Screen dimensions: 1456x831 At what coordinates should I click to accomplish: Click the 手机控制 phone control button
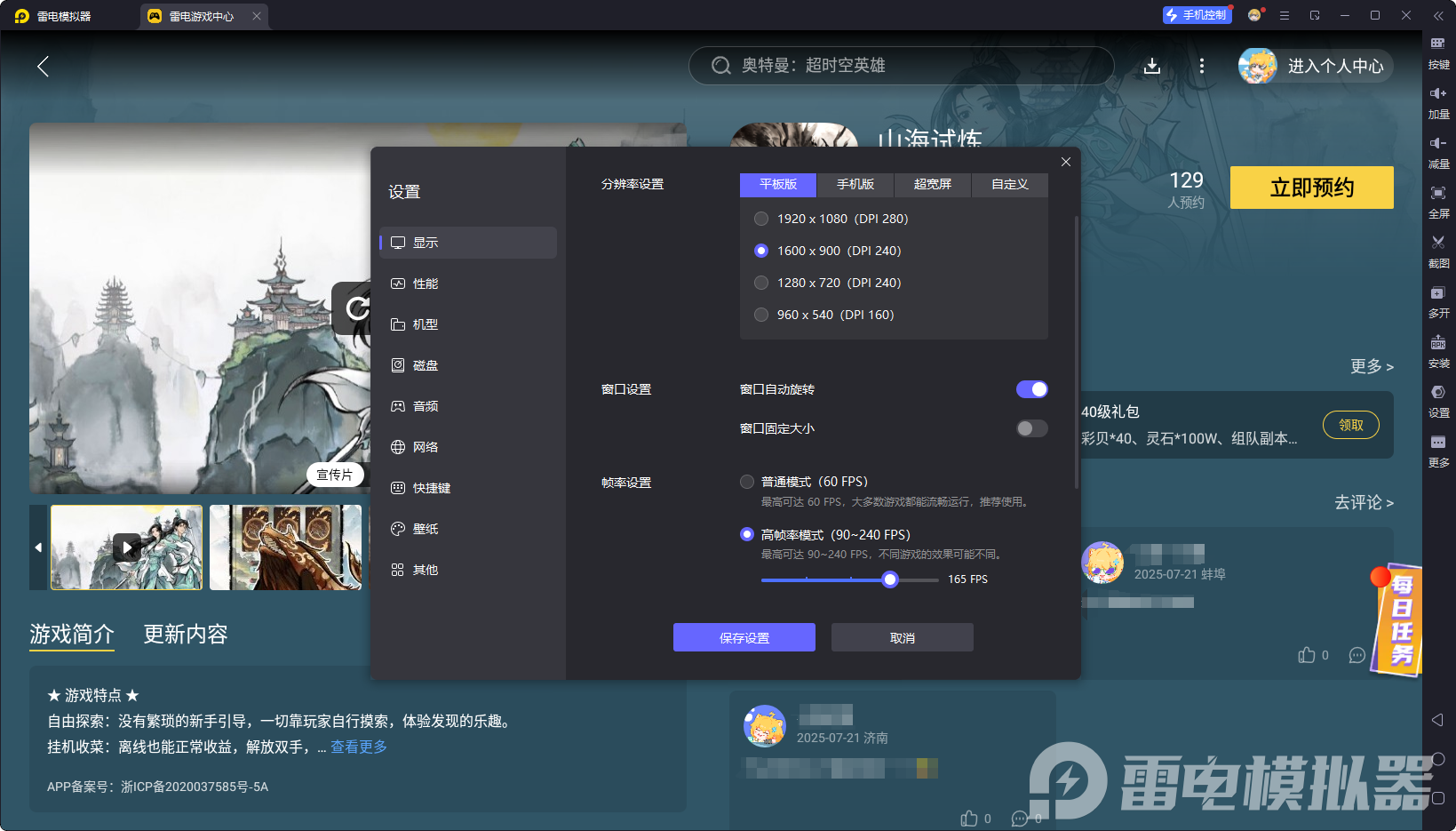coord(1197,15)
